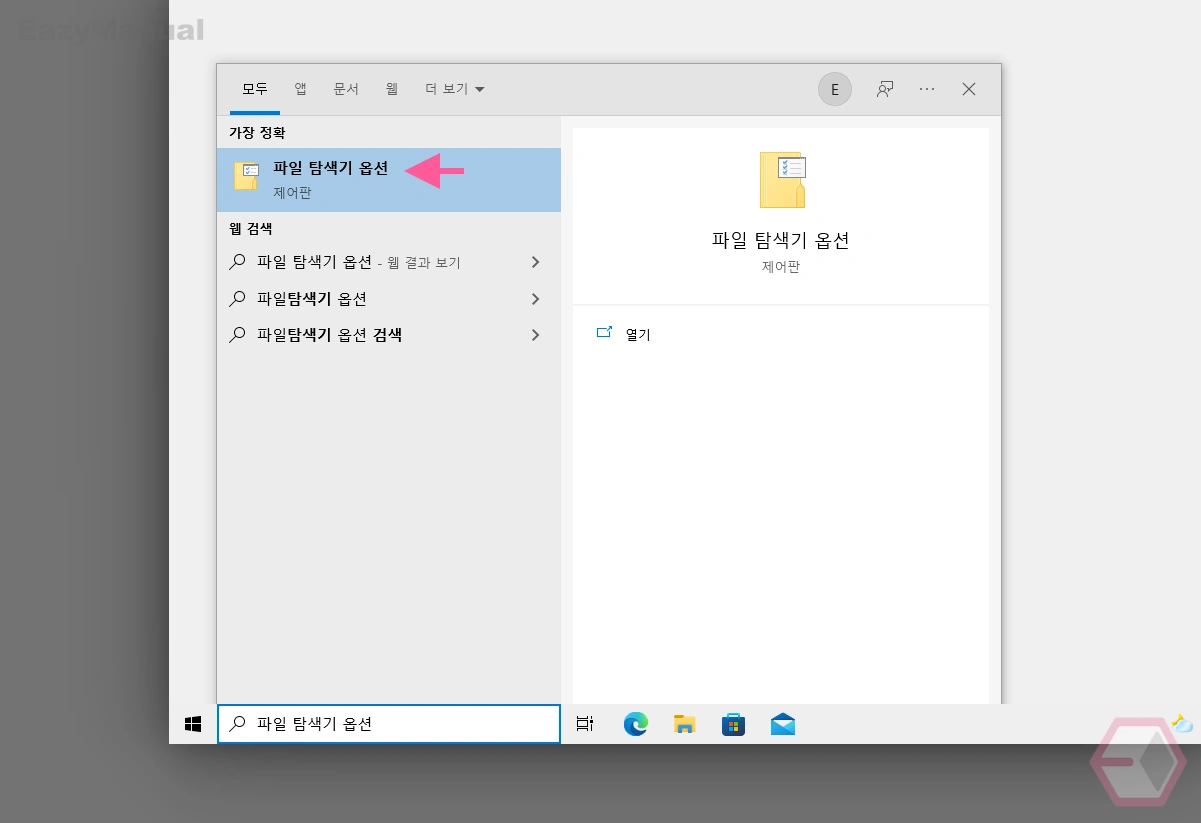
Task: Launch Microsoft Edge from the taskbar
Action: click(636, 724)
